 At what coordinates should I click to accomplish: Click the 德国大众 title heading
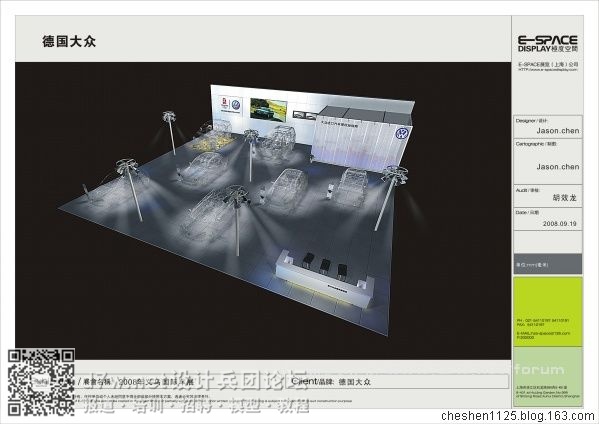click(x=69, y=41)
